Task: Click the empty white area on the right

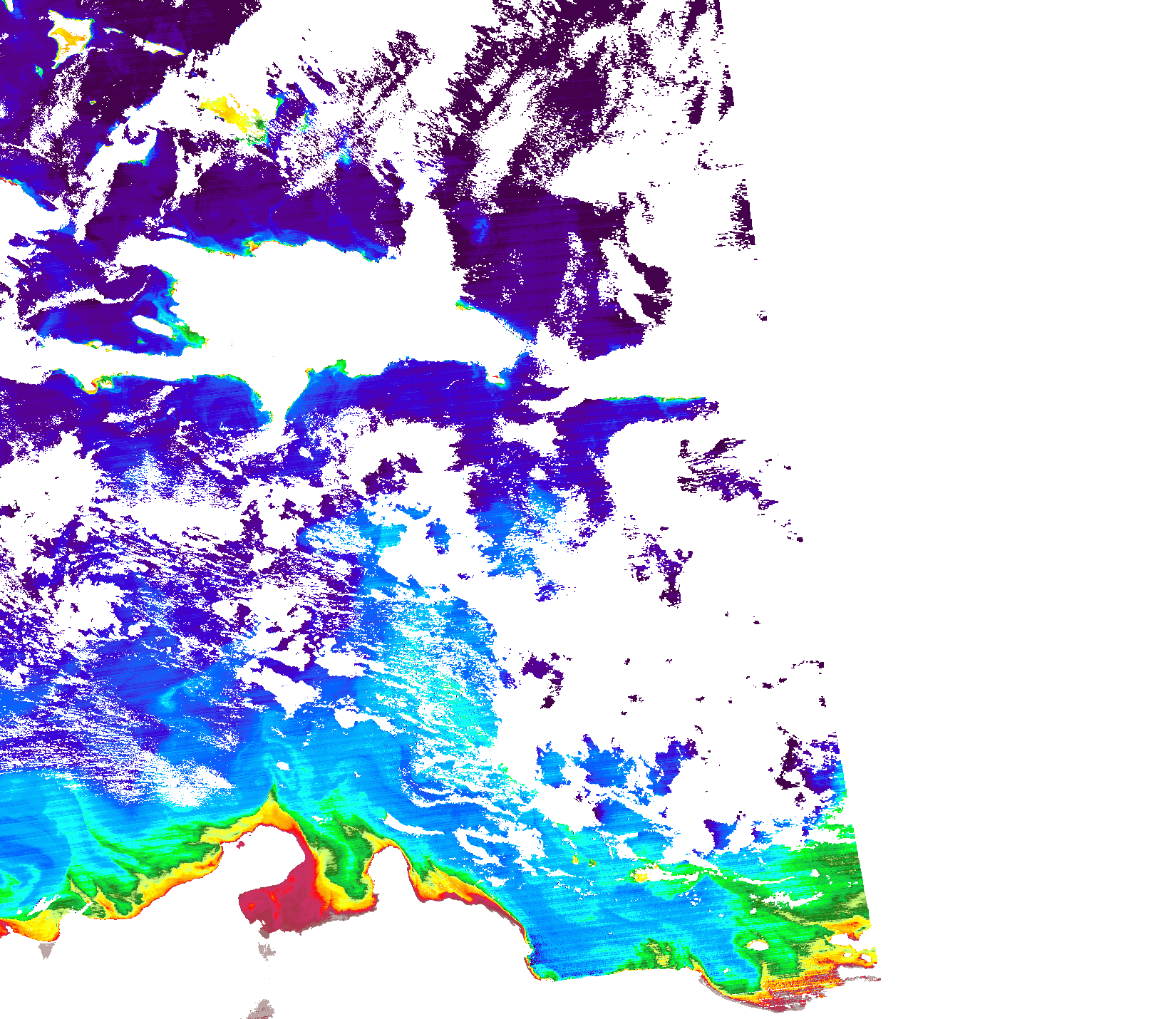Action: click(x=998, y=356)
